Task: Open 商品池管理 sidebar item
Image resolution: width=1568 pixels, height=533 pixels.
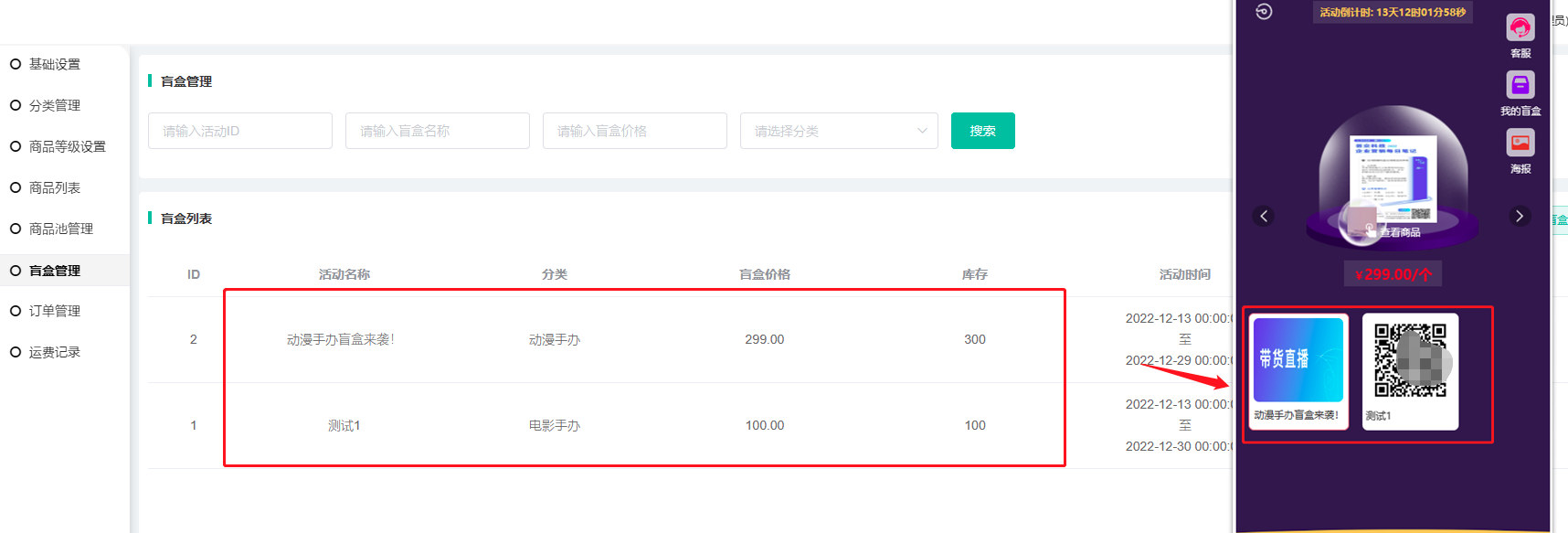Action: 60,229
